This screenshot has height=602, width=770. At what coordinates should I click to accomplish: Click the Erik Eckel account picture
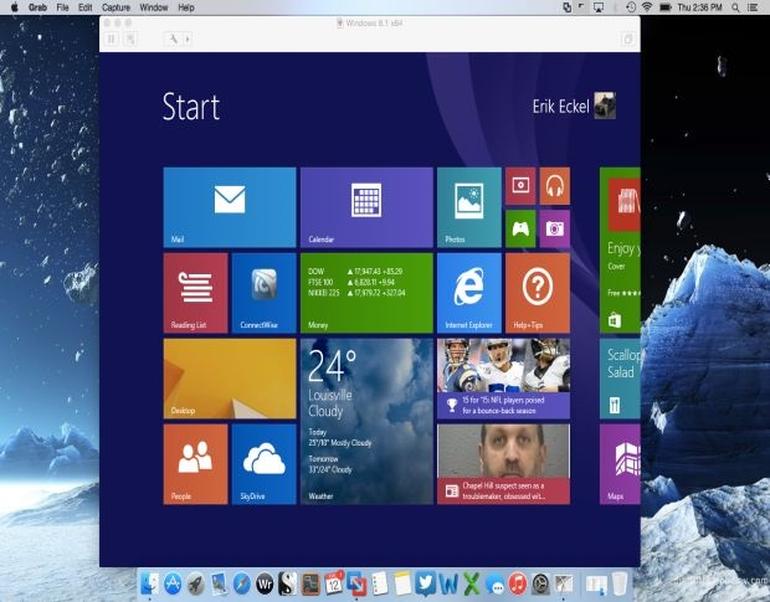click(605, 106)
